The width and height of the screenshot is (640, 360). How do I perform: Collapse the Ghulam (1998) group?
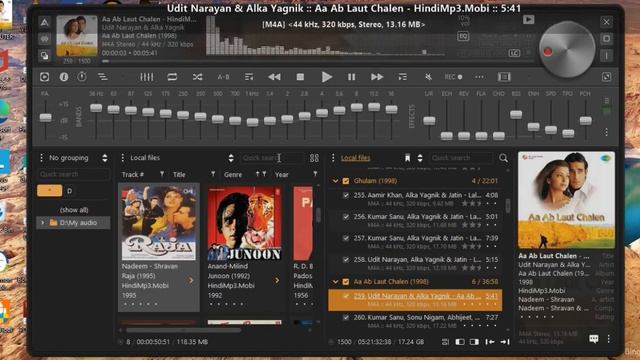pos(336,181)
